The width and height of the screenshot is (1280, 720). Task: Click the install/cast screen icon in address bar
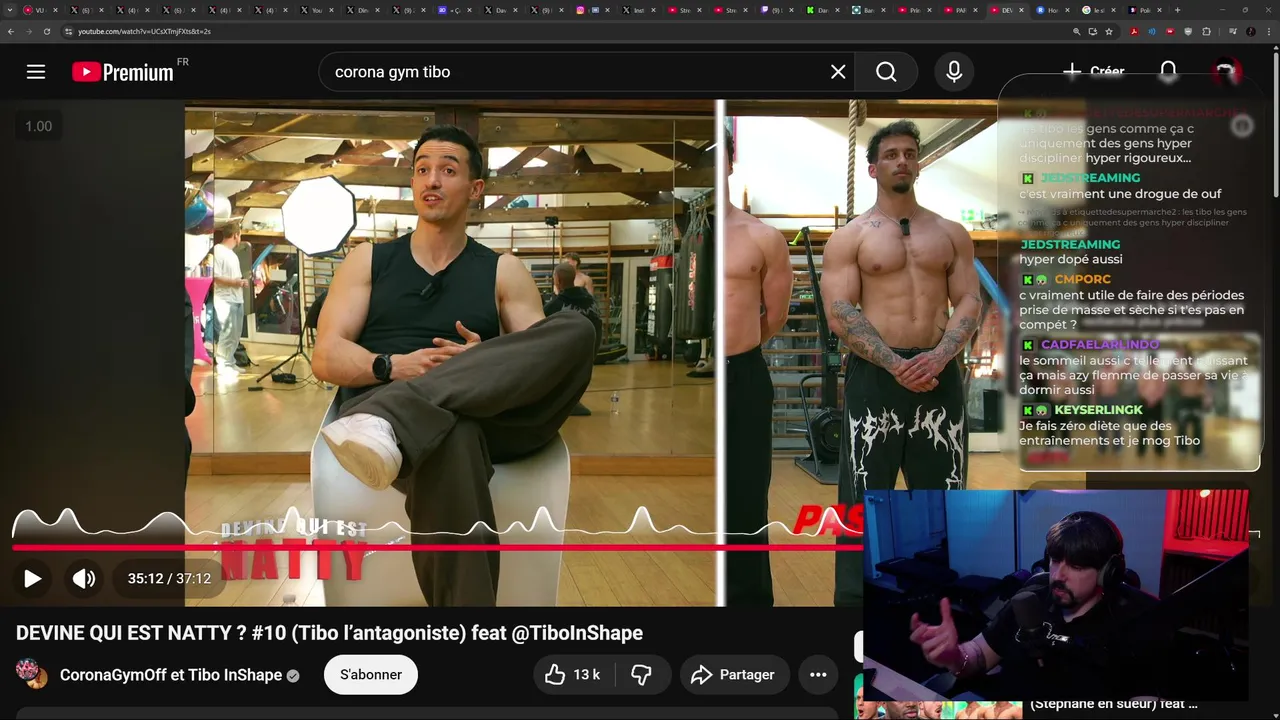(1093, 31)
